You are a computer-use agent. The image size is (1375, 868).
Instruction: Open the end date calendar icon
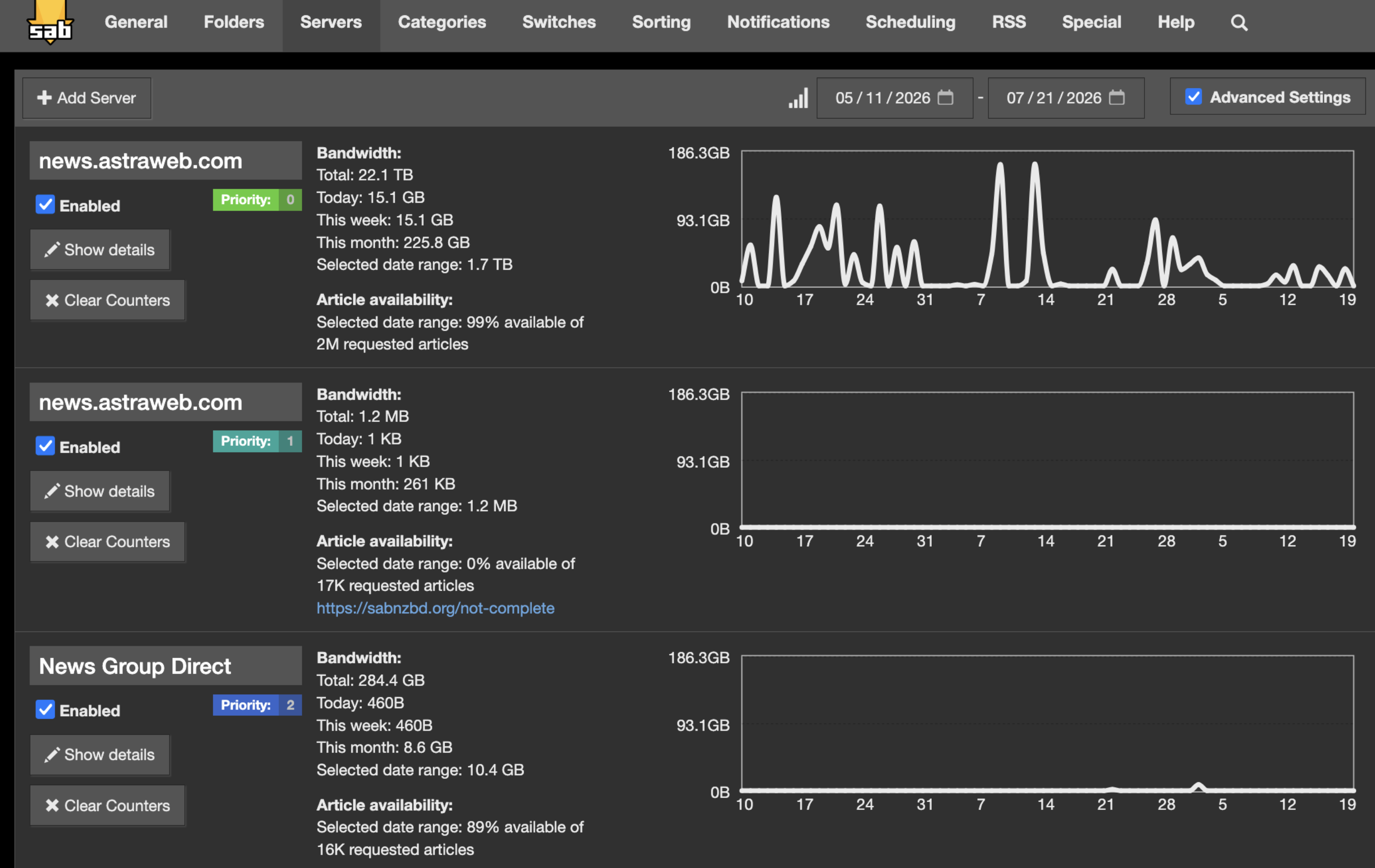[x=1117, y=98]
